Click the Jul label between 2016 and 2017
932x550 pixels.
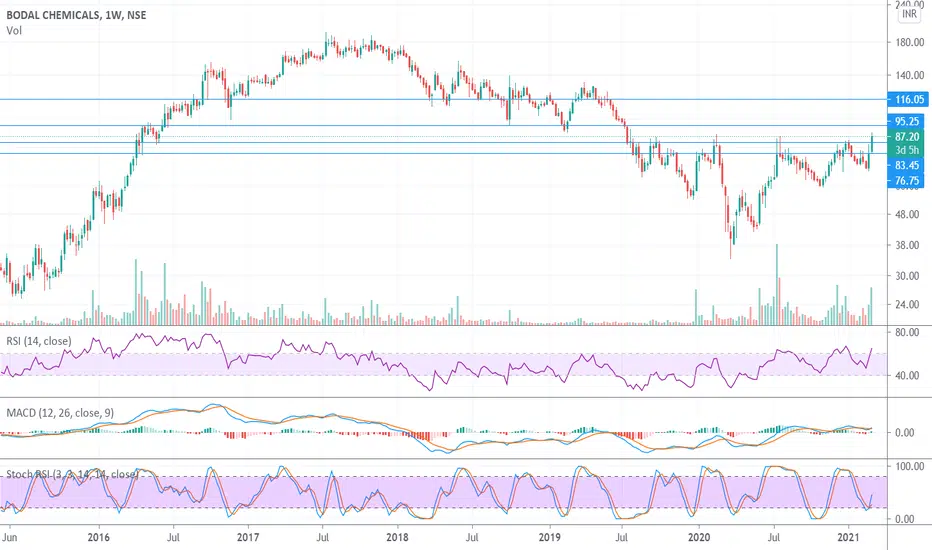tap(173, 538)
